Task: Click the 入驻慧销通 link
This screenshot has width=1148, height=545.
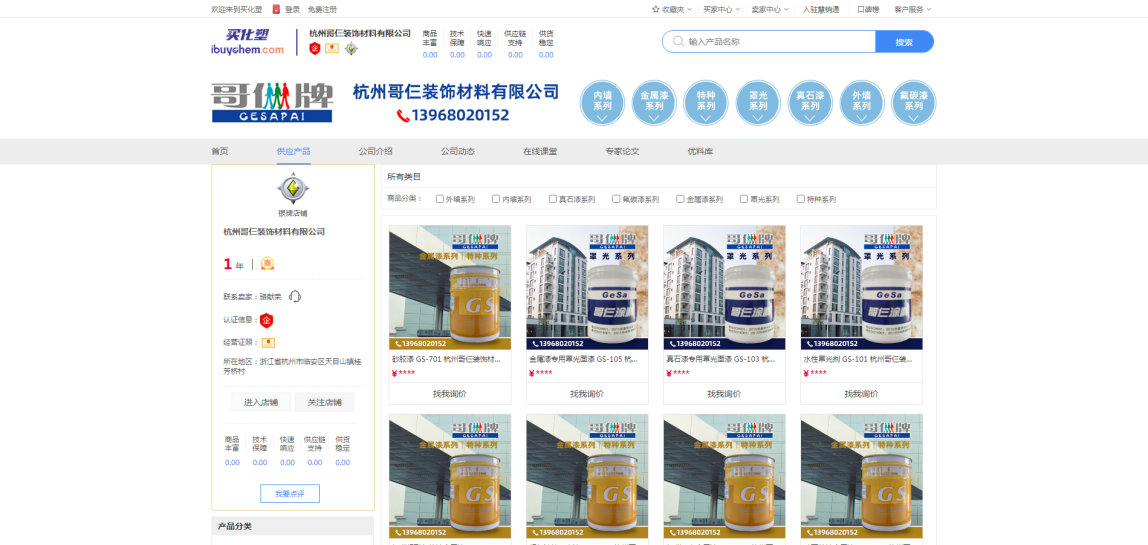Action: [x=821, y=10]
